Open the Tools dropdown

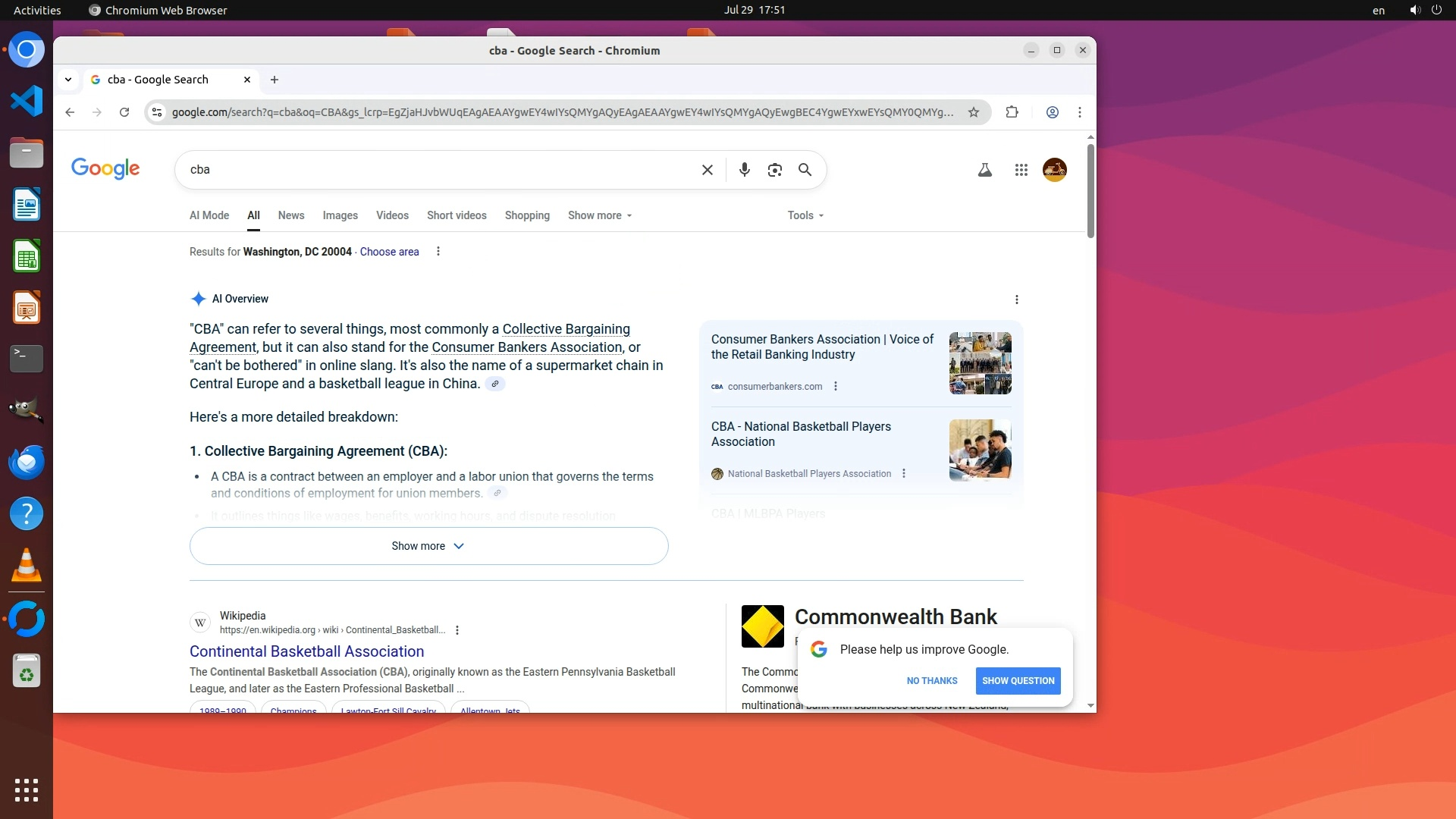[805, 215]
